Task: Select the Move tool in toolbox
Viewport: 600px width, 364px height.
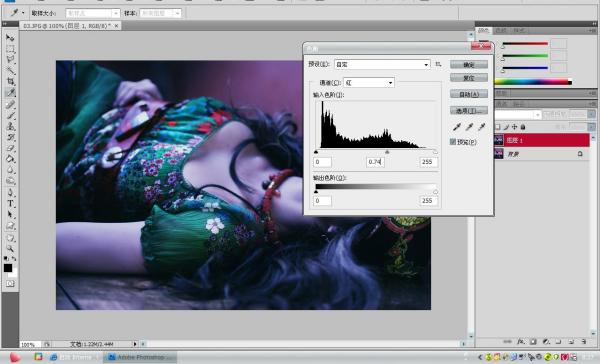Action: coord(10,38)
